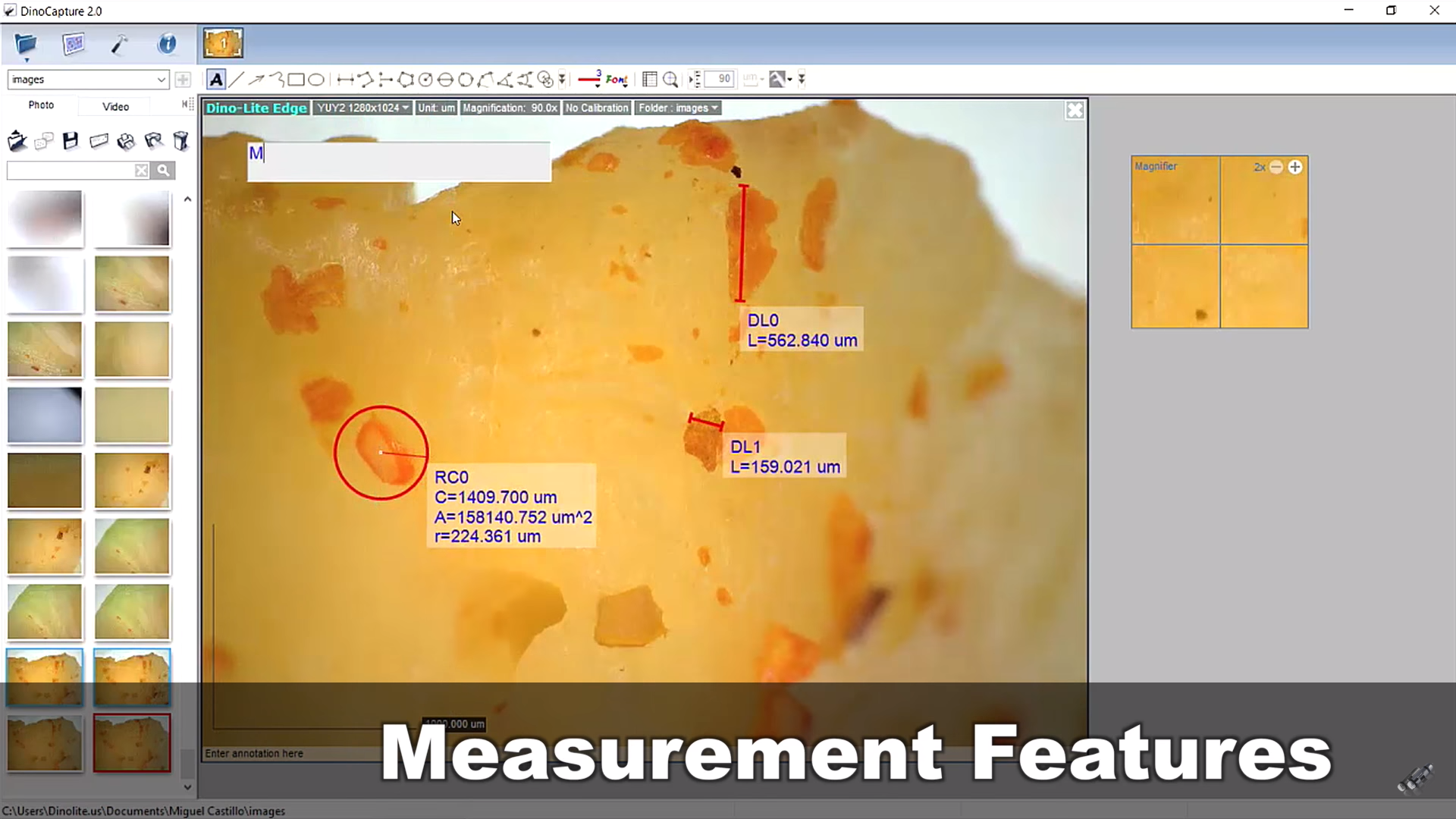
Task: Select the first blurry gray gallery thumbnail
Action: tap(45, 218)
